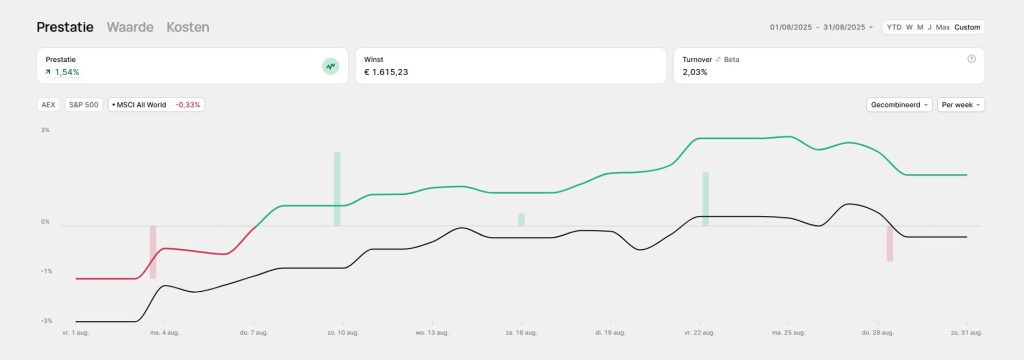Select the Custom range option
The height and width of the screenshot is (360, 1024).
(x=967, y=27)
